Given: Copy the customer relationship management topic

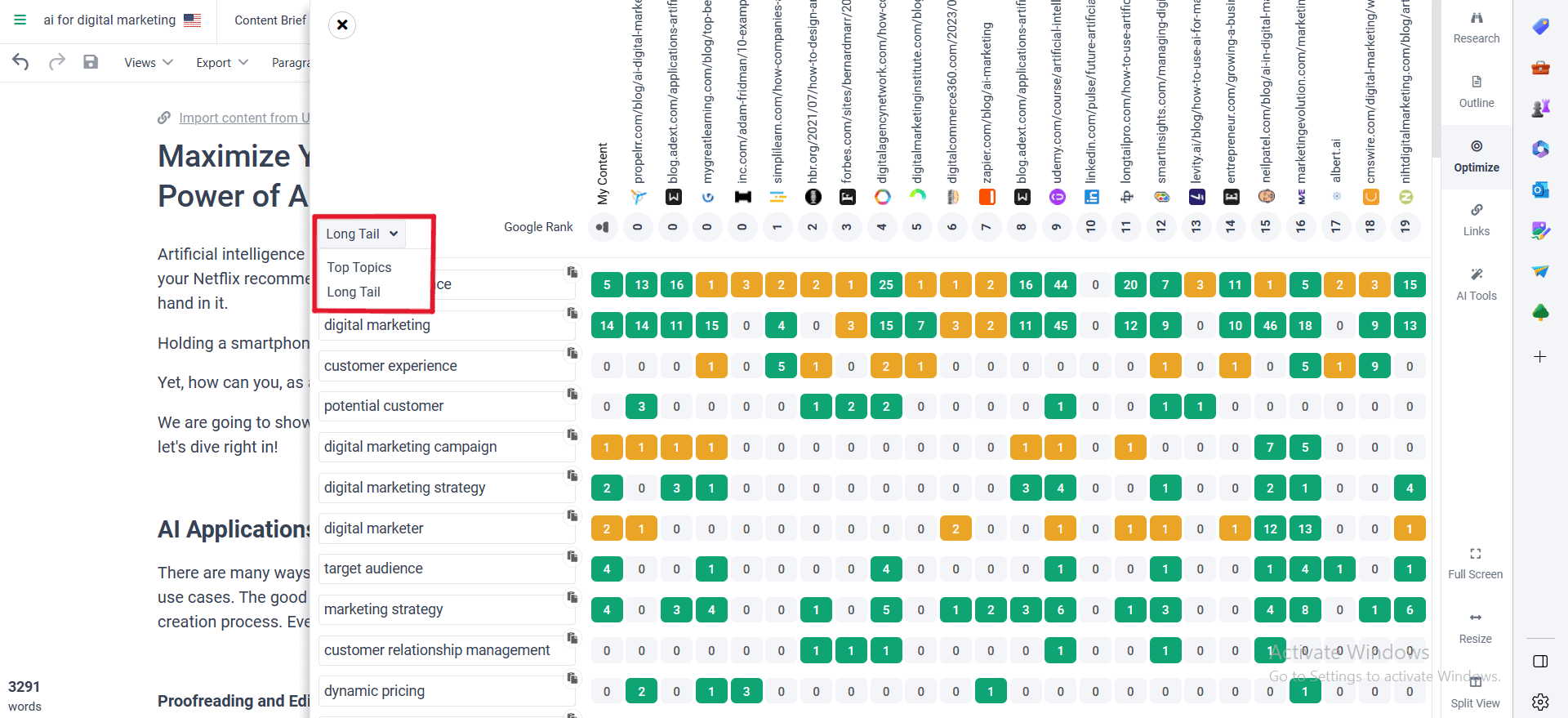Looking at the screenshot, I should click(572, 638).
